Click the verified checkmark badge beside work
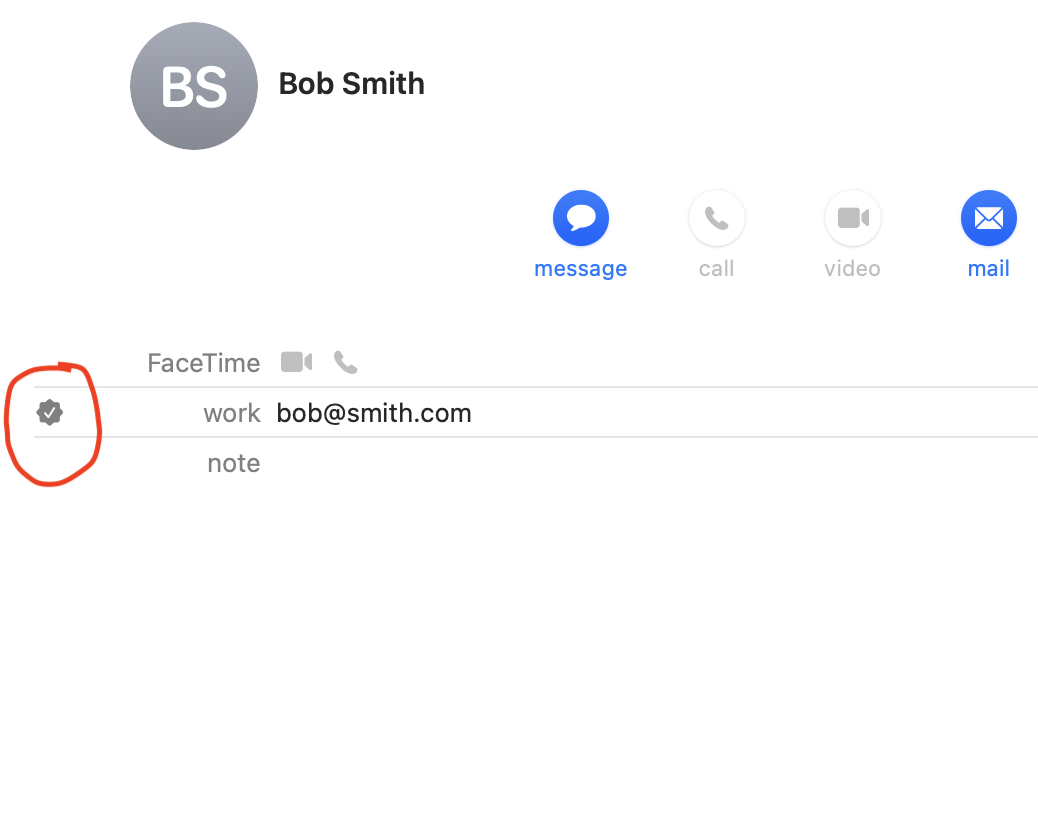Image resolution: width=1038 pixels, height=836 pixels. (50, 412)
